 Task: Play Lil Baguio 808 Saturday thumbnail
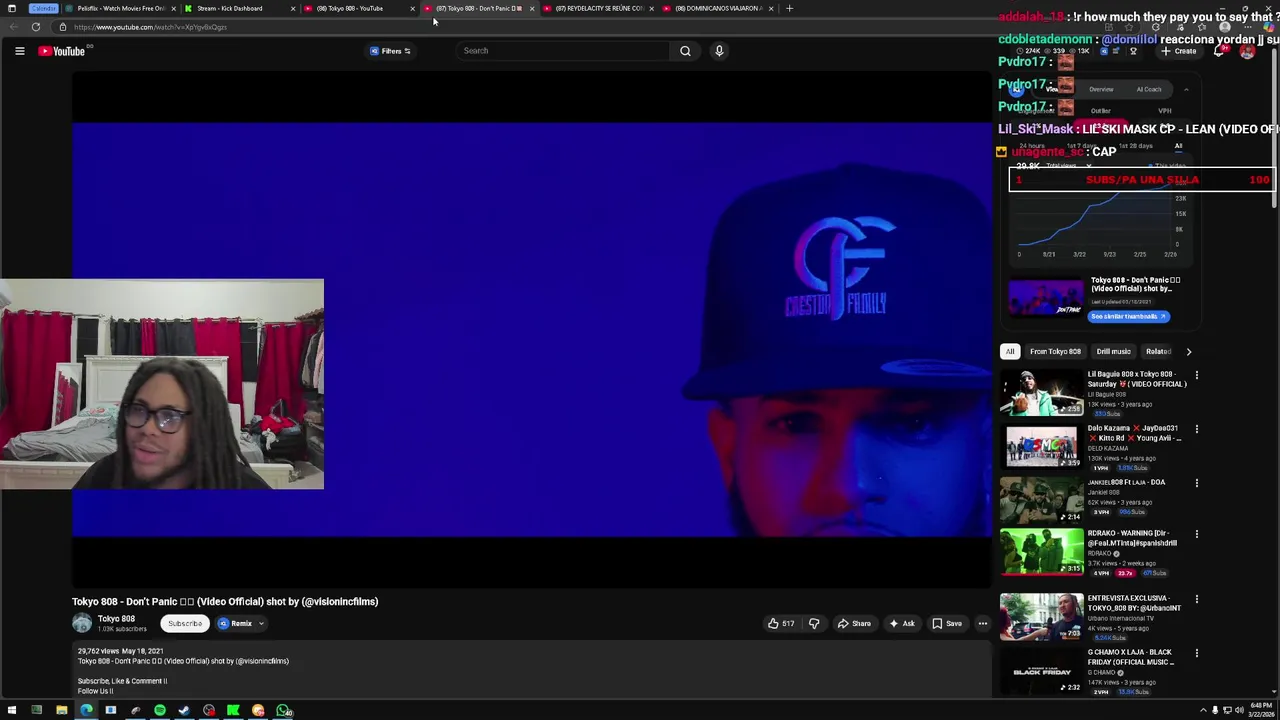[x=1042, y=393]
